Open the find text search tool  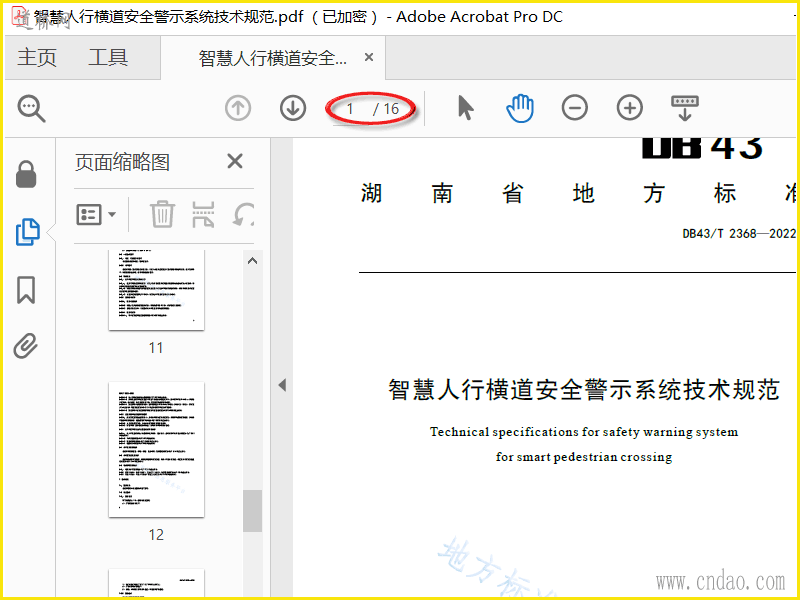[x=32, y=108]
